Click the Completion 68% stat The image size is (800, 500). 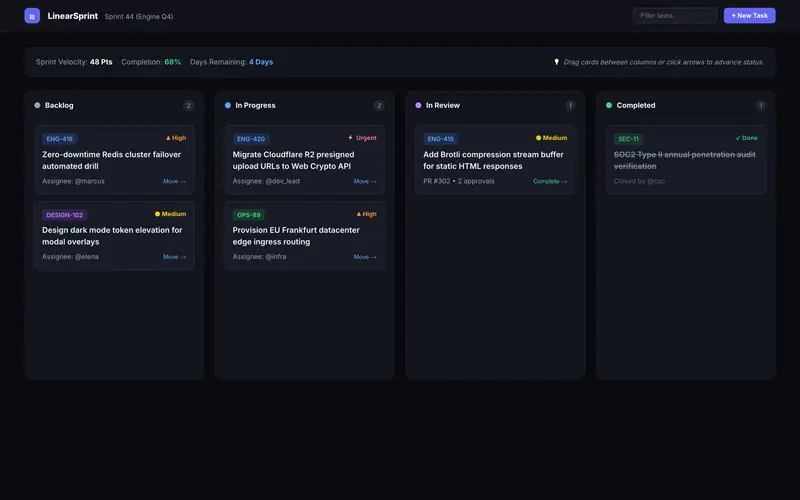[x=151, y=62]
